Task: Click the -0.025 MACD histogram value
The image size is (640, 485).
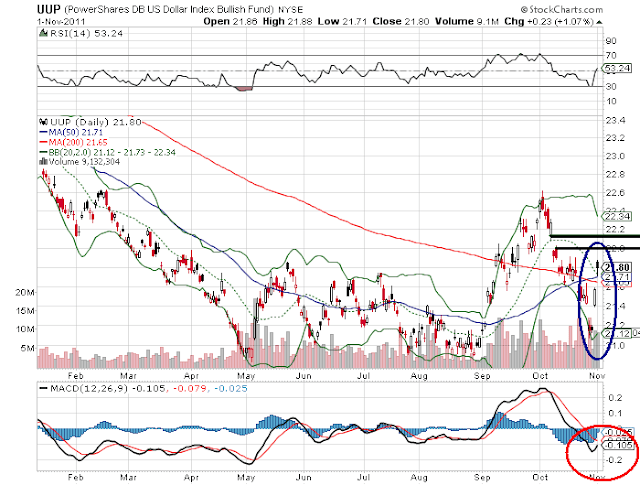Action: coord(231,389)
